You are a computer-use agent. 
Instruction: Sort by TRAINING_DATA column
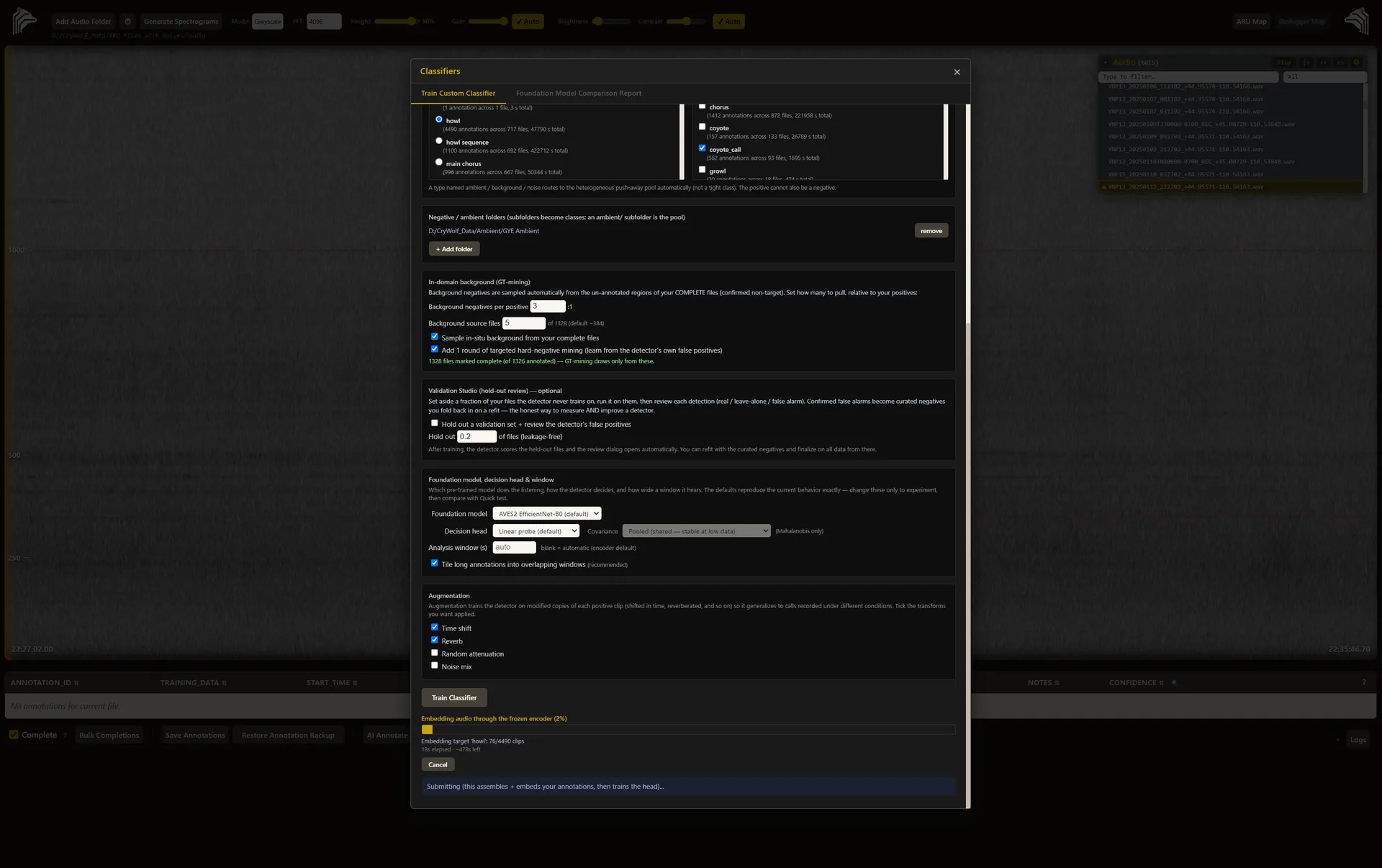pyautogui.click(x=193, y=682)
